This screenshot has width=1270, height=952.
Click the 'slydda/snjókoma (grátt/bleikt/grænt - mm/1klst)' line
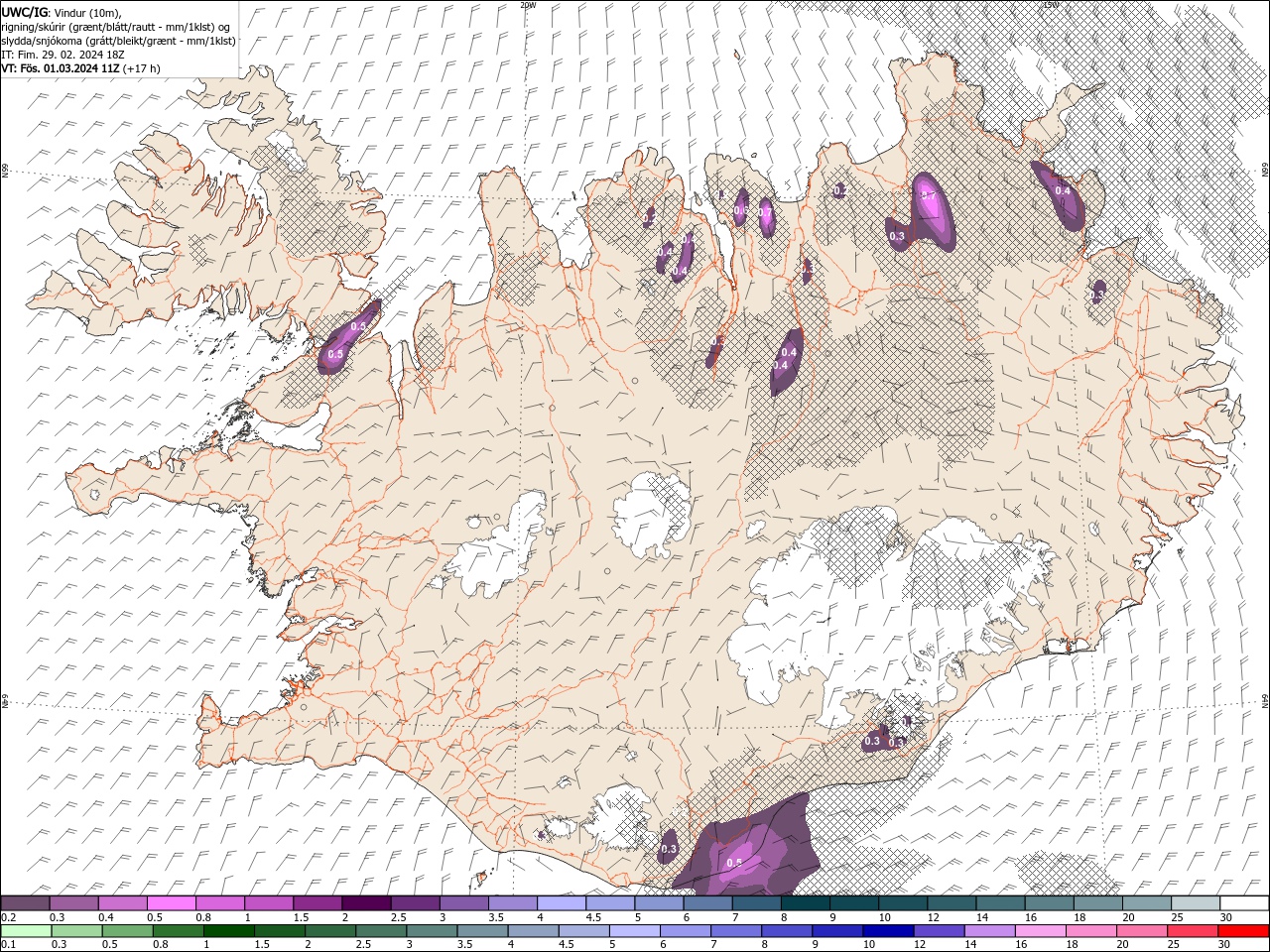118,41
